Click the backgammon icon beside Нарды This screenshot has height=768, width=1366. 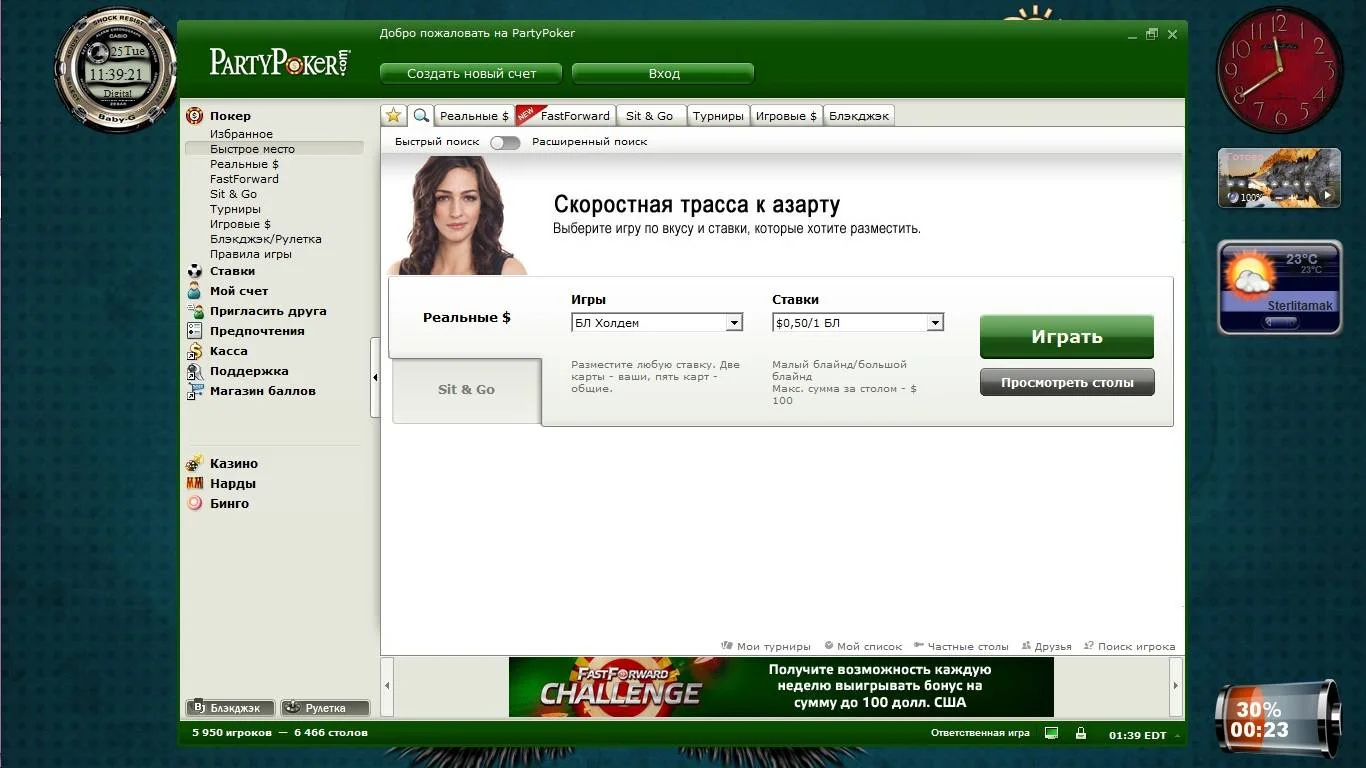[x=194, y=484]
